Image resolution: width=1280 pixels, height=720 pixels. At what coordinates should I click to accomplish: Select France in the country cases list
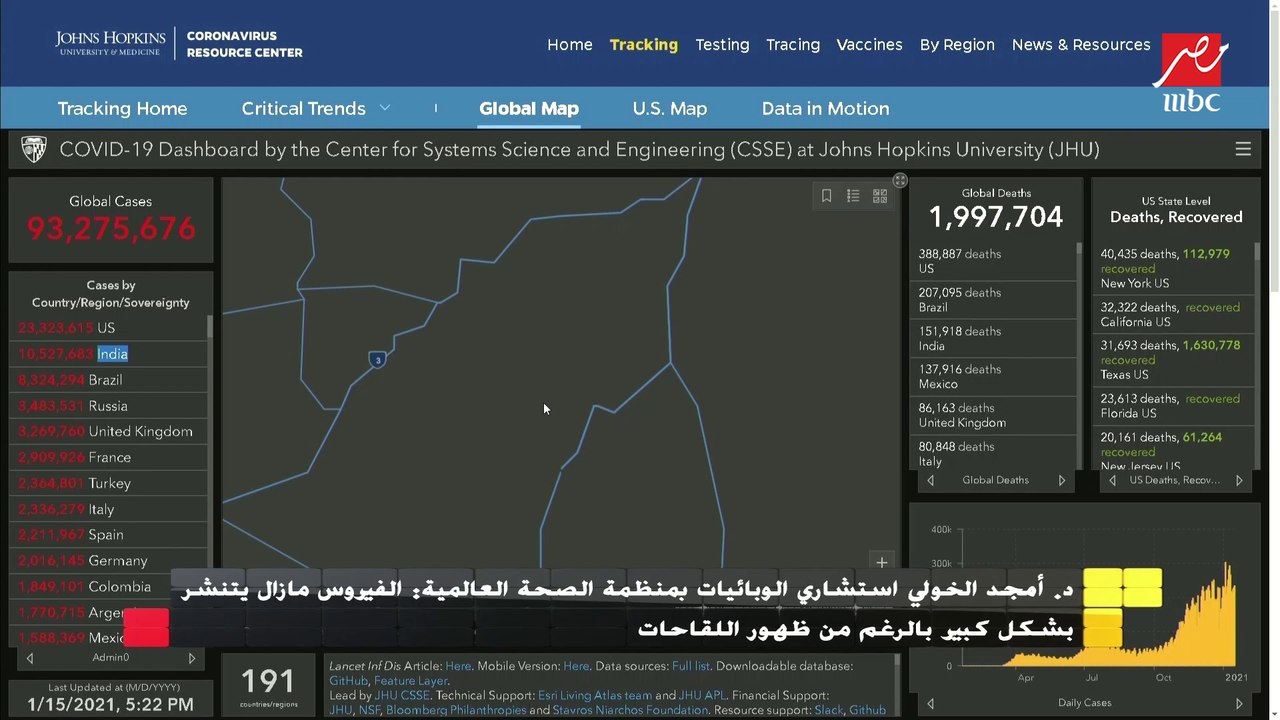point(110,457)
